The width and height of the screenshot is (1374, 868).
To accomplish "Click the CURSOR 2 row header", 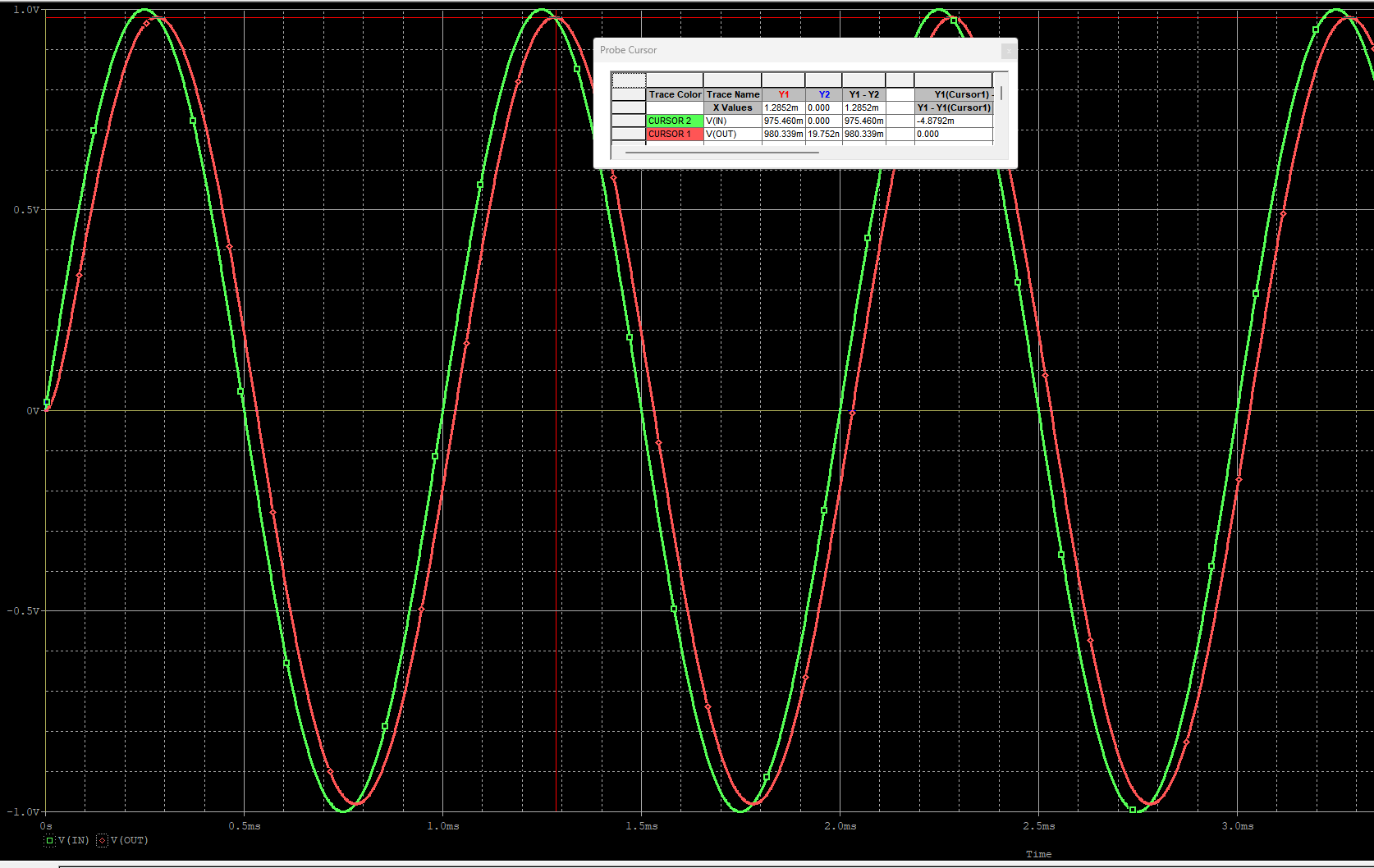I will coord(629,121).
